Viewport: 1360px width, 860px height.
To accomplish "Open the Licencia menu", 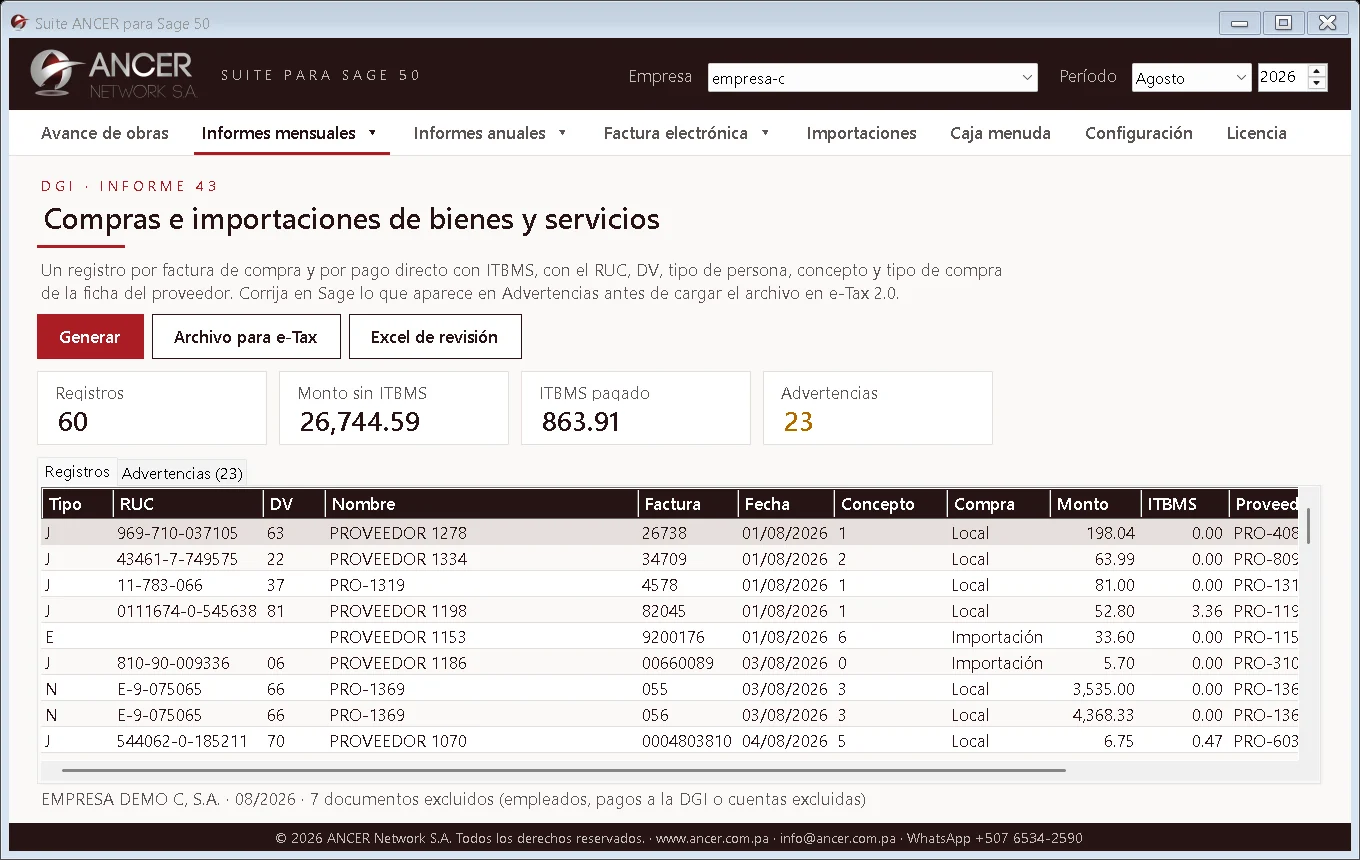I will pos(1257,133).
